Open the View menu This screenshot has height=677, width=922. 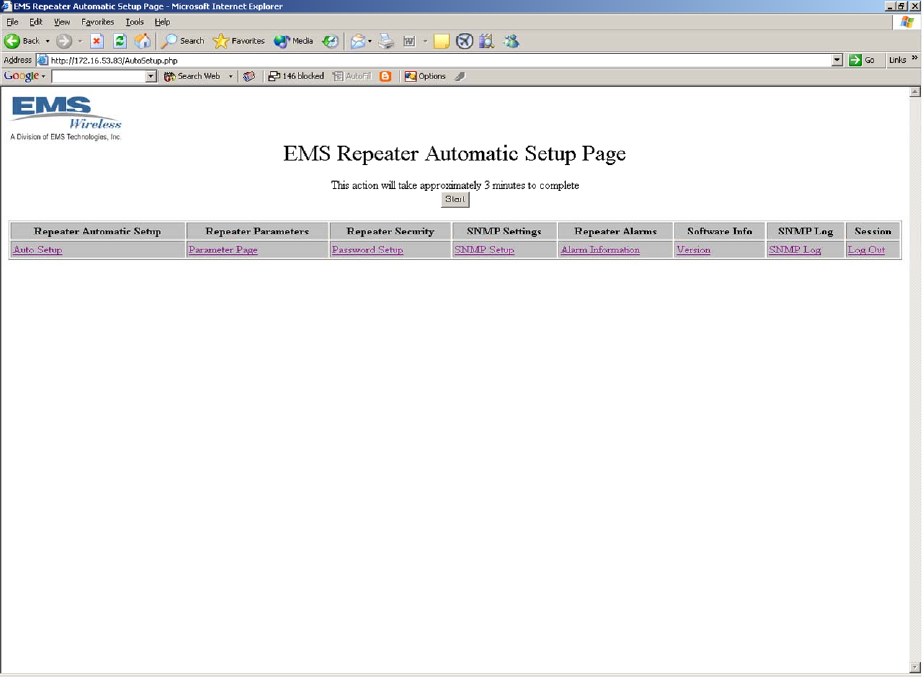62,22
